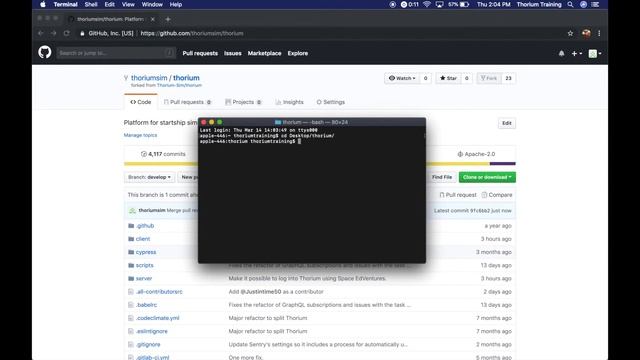Image resolution: width=640 pixels, height=360 pixels.
Task: Open the thoriumsim owner link
Action: 149,78
